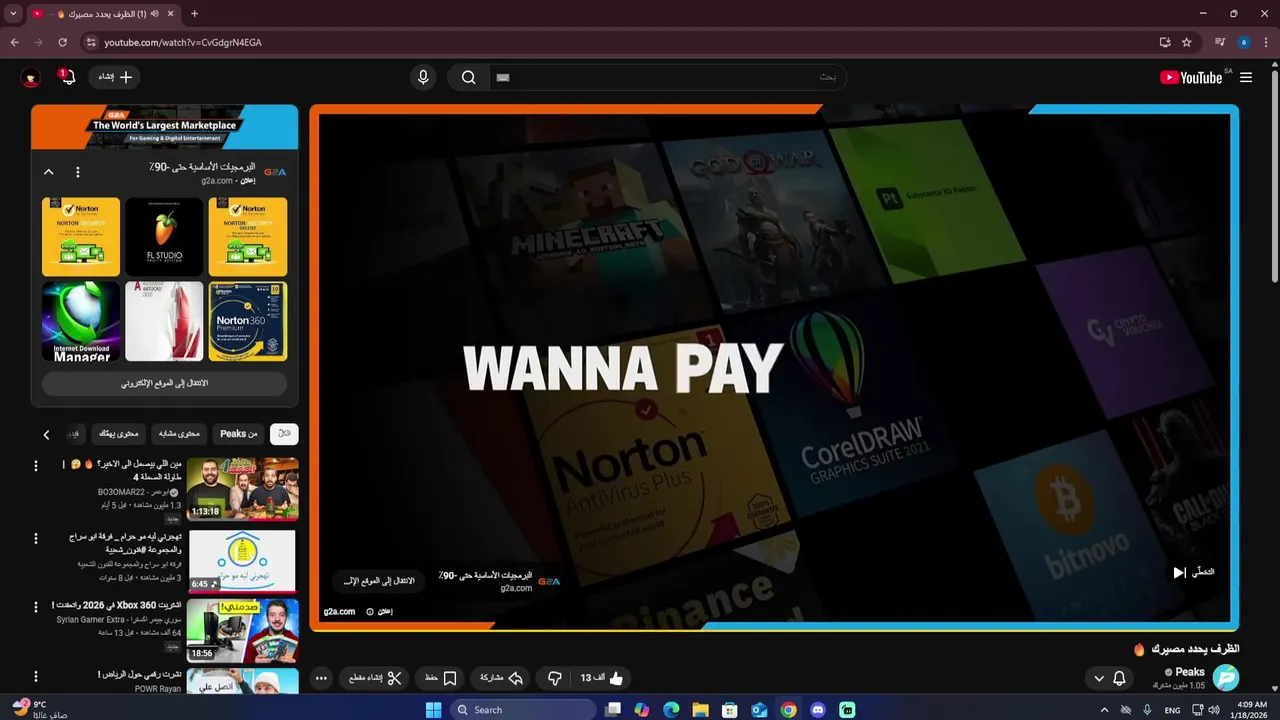
Task: Open the Chrome profile avatar
Action: click(1244, 42)
